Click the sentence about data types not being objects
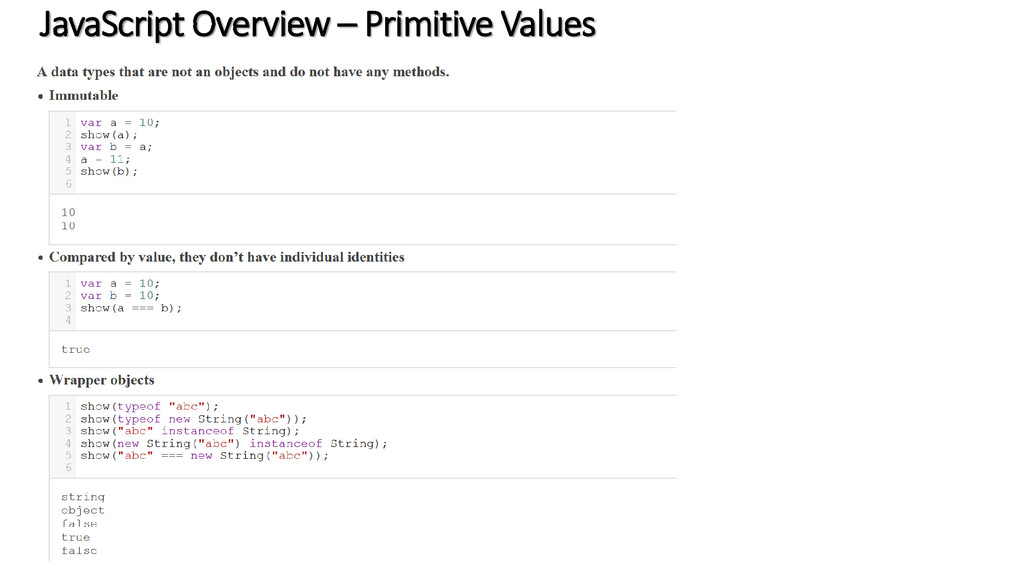Viewport: 1024px width, 576px height. [x=243, y=72]
